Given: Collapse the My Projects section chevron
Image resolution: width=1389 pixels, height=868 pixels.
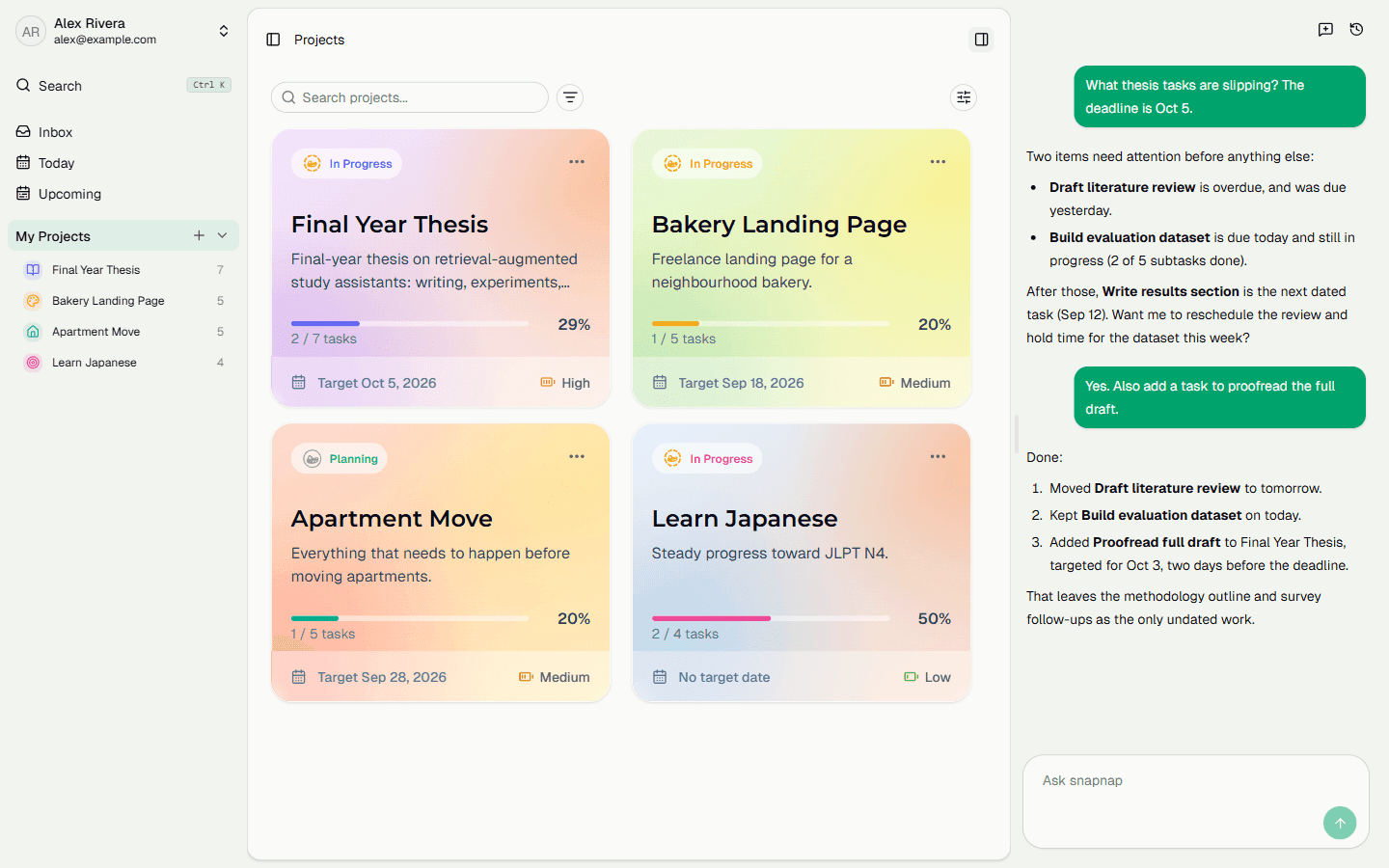Looking at the screenshot, I should point(222,235).
